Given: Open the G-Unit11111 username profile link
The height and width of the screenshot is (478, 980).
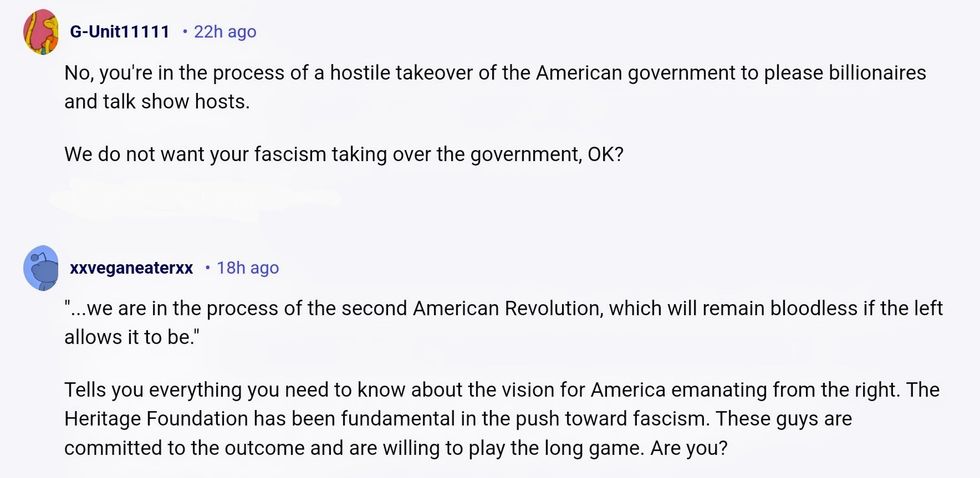Looking at the screenshot, I should pyautogui.click(x=120, y=32).
